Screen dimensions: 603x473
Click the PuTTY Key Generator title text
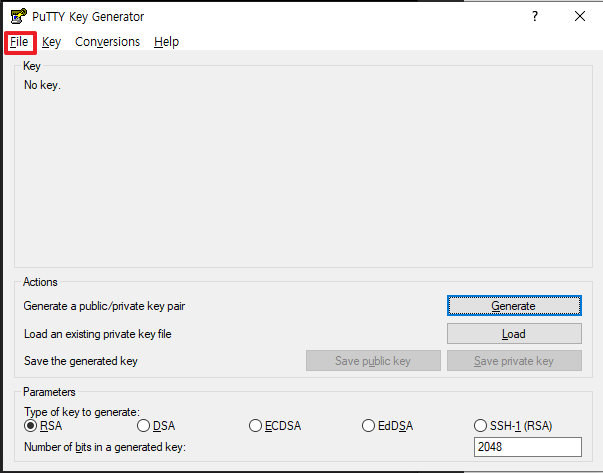click(88, 17)
